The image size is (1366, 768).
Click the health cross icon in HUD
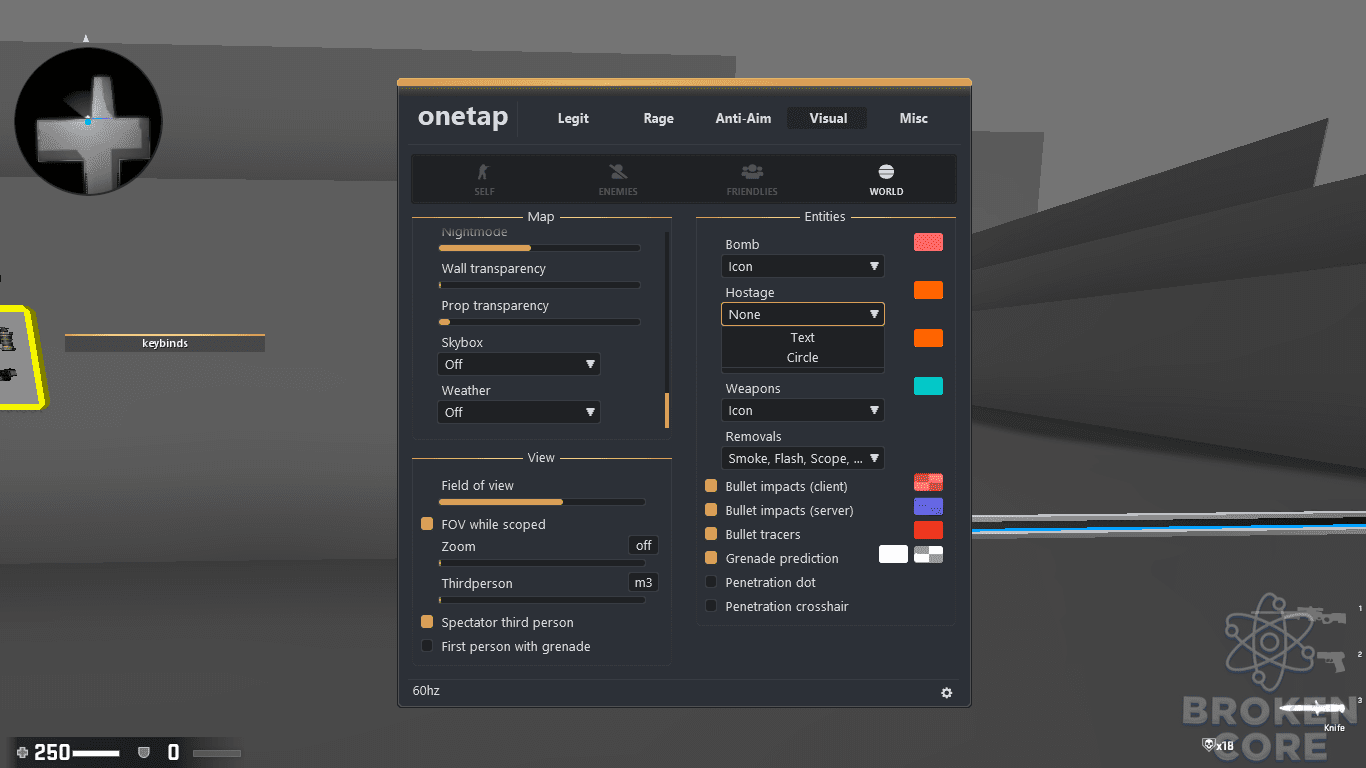(23, 752)
